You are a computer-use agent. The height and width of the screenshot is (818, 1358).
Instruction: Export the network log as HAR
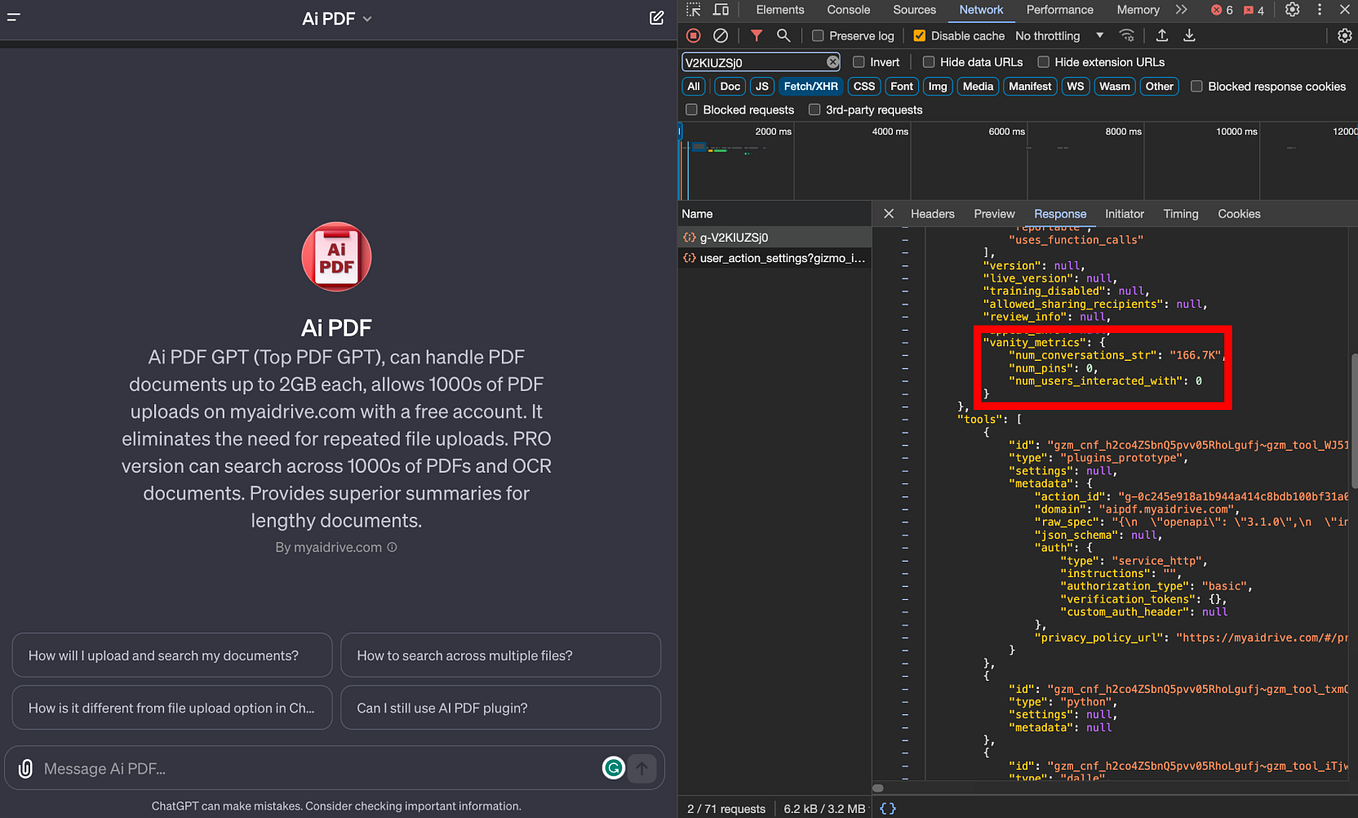[1189, 35]
